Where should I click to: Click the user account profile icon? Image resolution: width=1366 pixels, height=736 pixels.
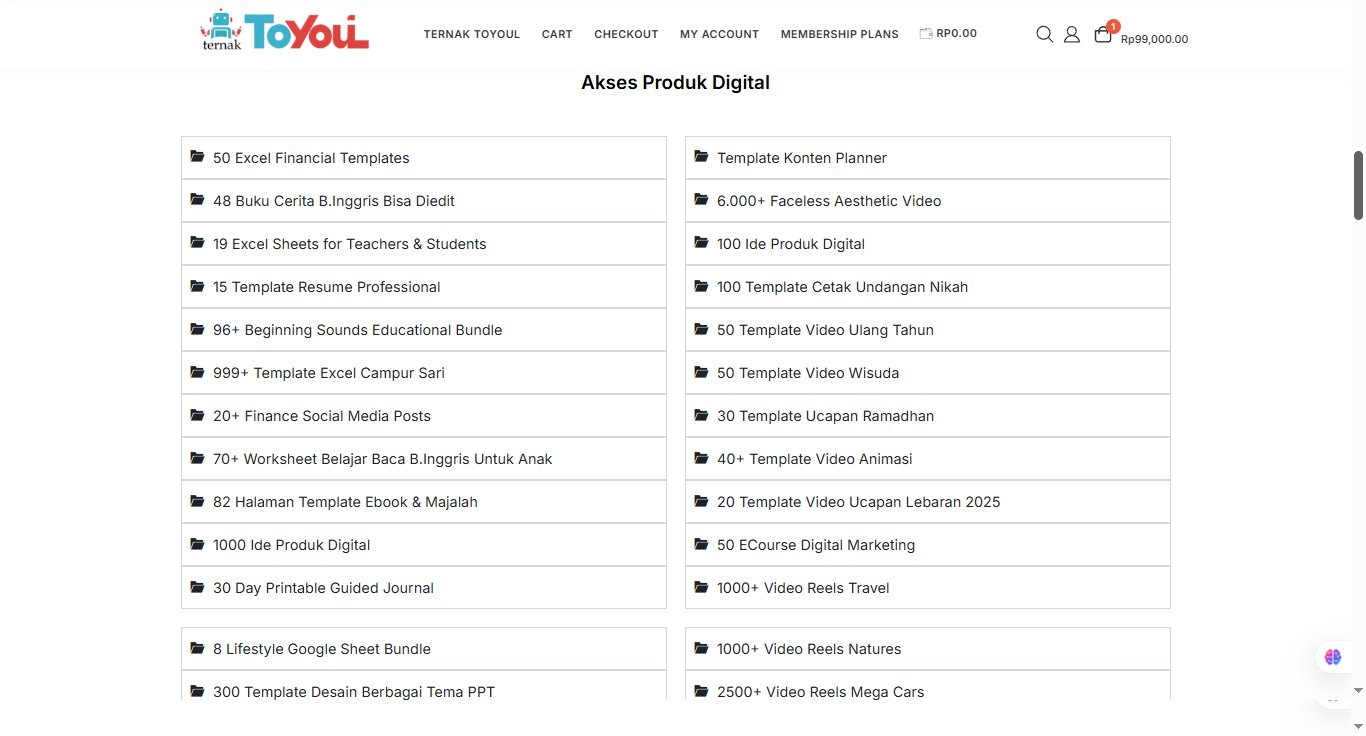1072,34
